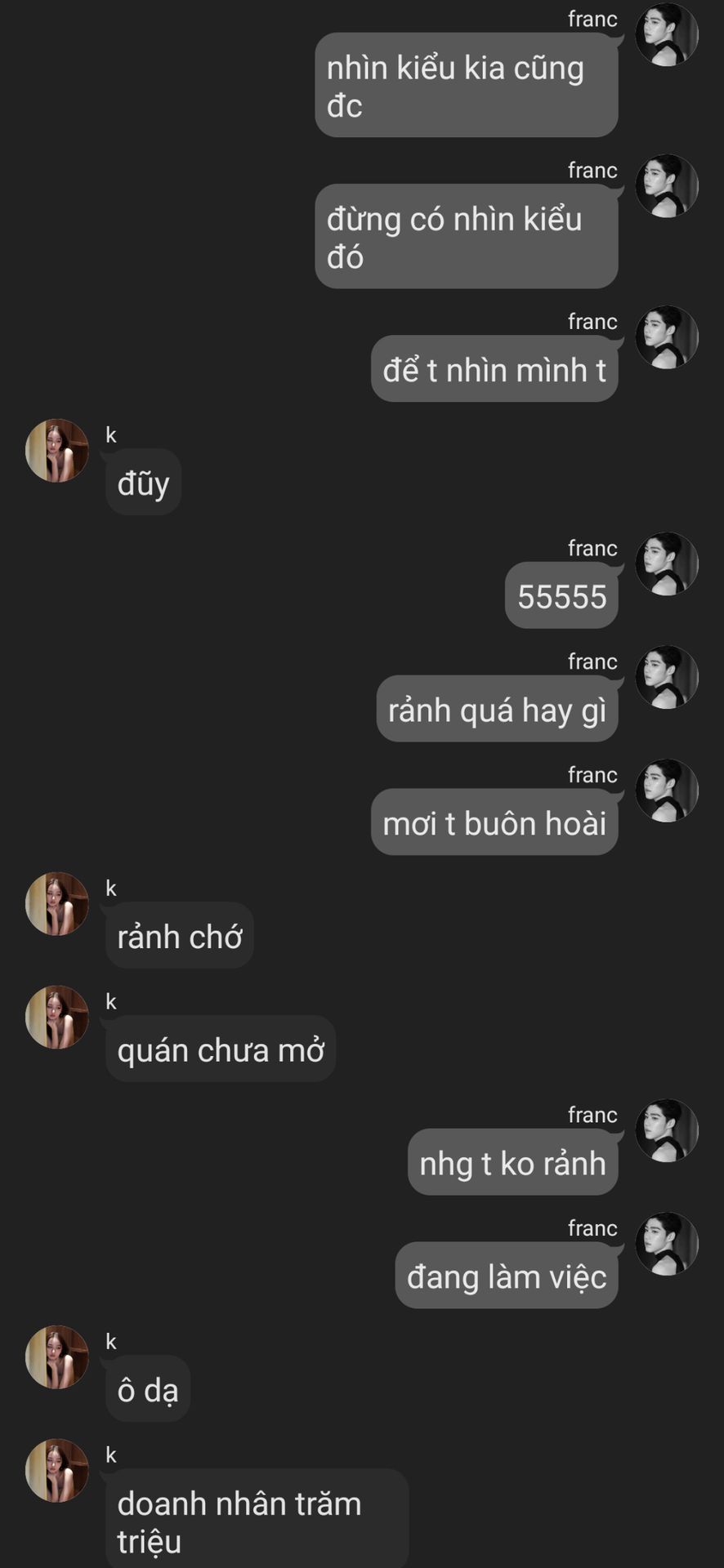Click franc's username above 'nhg t ko rảnh'

[x=592, y=1115]
